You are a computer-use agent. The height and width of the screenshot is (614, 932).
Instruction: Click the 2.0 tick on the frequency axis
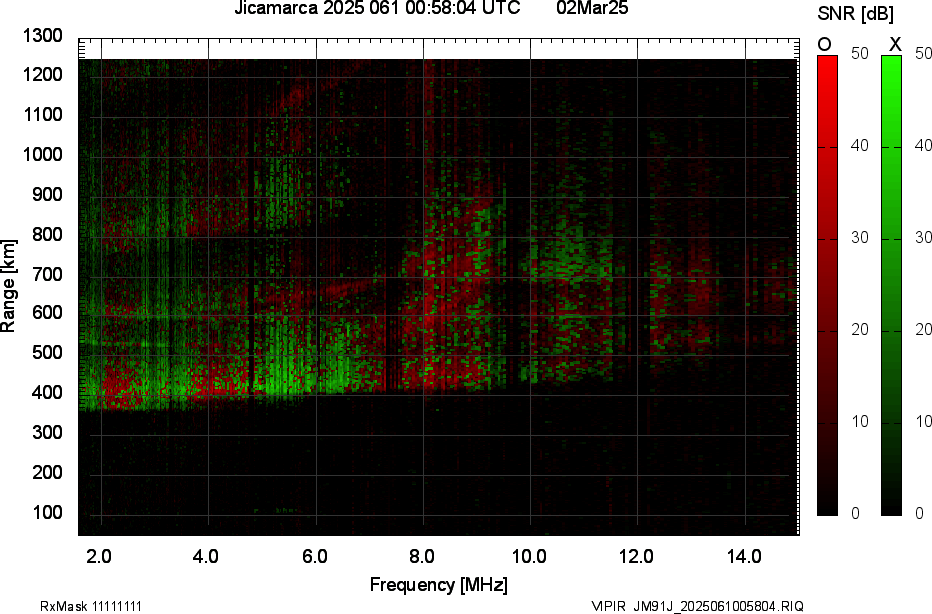[x=101, y=556]
